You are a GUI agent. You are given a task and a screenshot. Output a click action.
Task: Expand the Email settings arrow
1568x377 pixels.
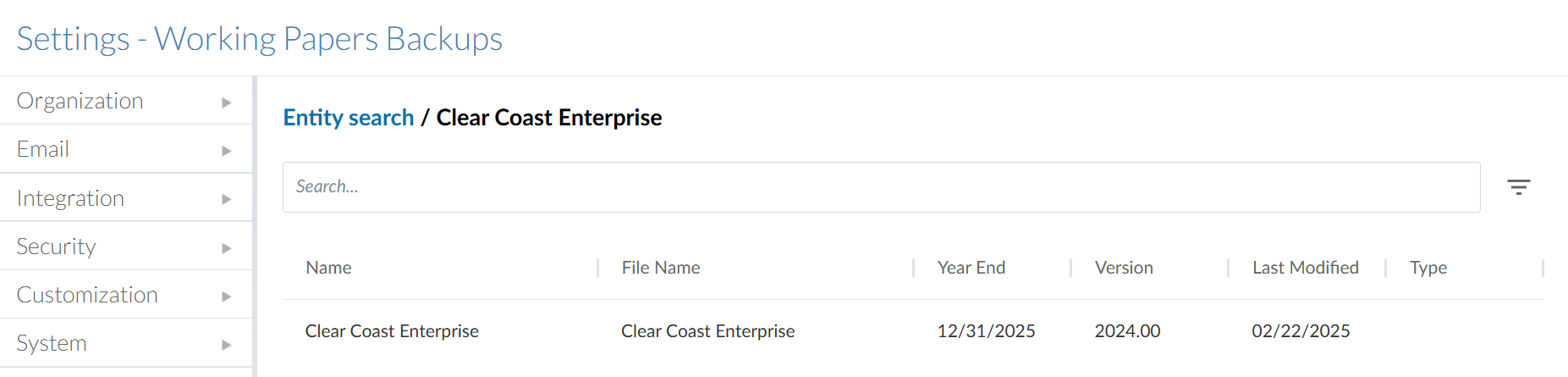click(226, 151)
